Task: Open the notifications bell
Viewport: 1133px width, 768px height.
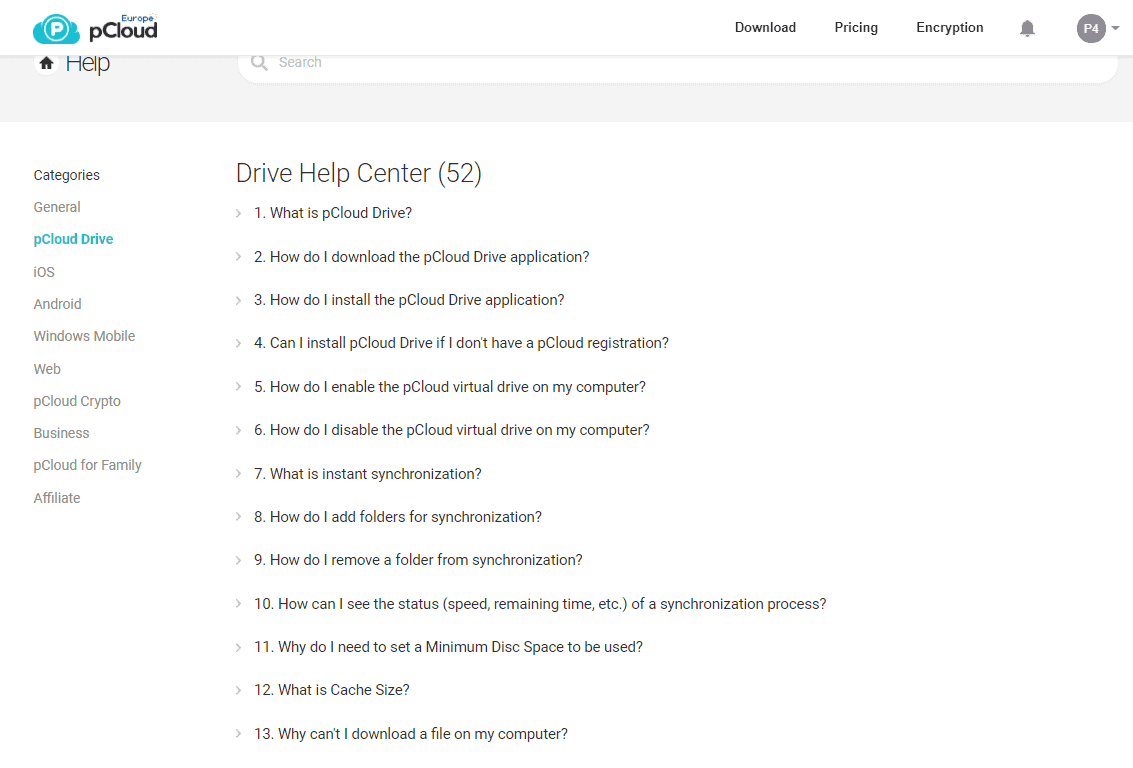Action: (1027, 28)
